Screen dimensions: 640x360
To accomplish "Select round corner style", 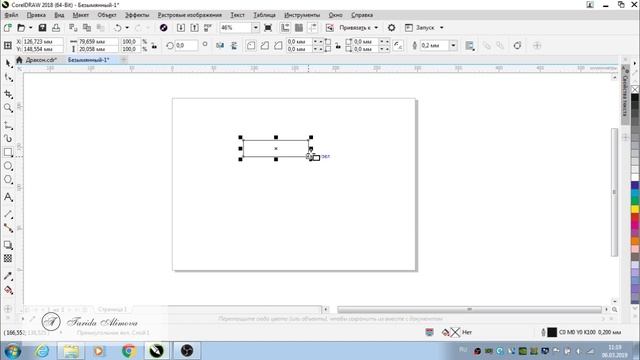I will [251, 45].
